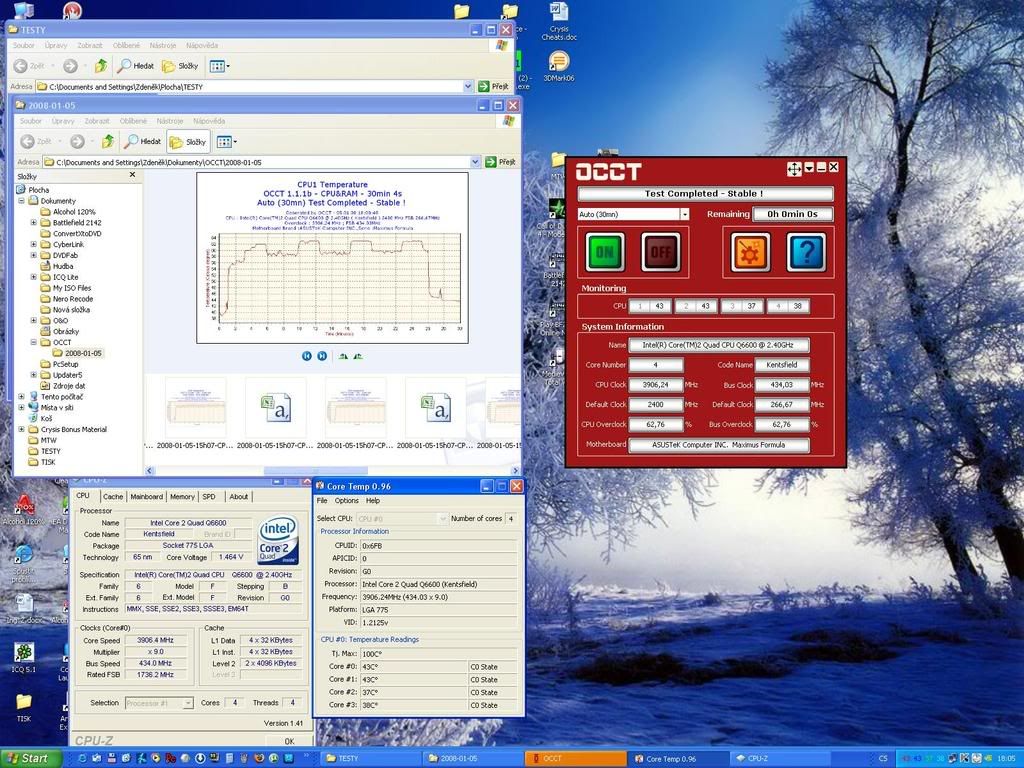The height and width of the screenshot is (768, 1024).
Task: Click Přejít in the TESTY window
Action: [x=493, y=86]
